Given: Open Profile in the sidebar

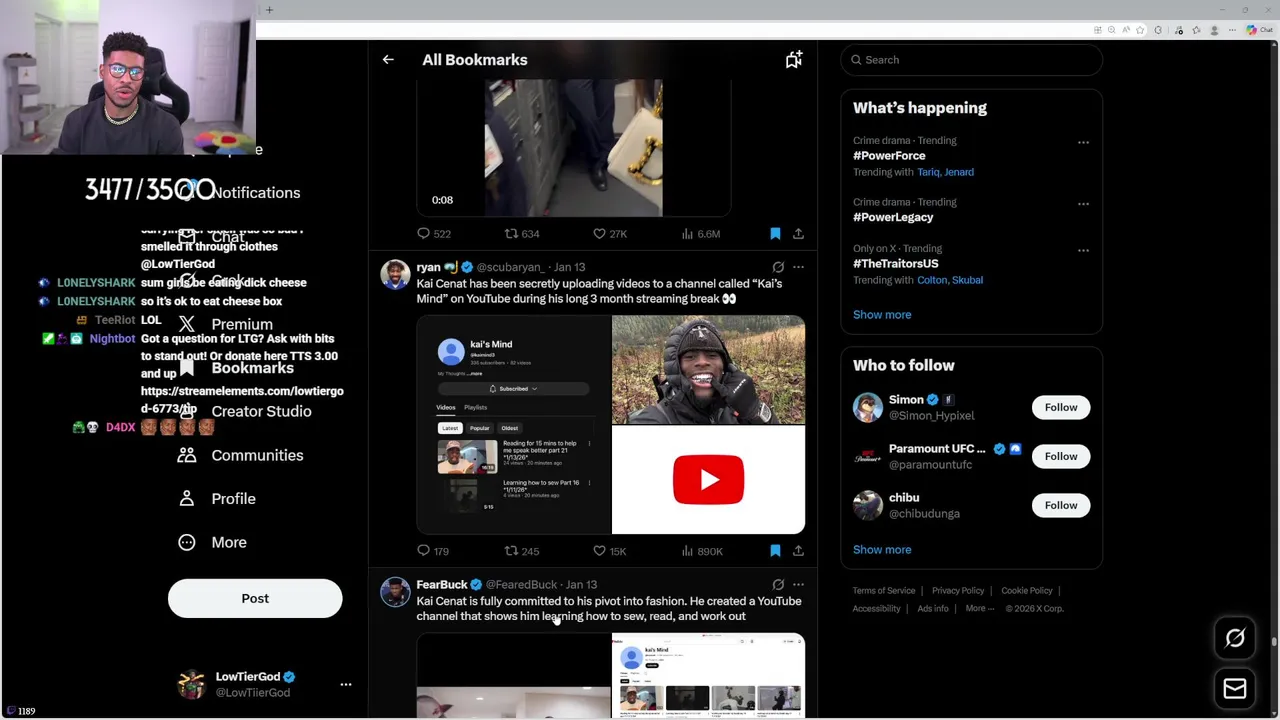Looking at the screenshot, I should (x=216, y=498).
